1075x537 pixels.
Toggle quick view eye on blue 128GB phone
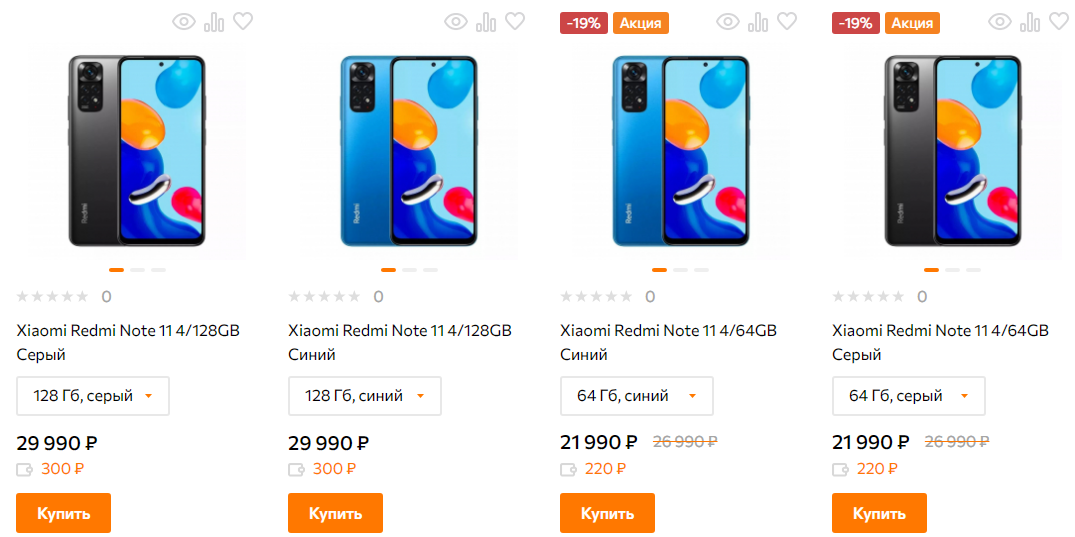click(x=456, y=22)
